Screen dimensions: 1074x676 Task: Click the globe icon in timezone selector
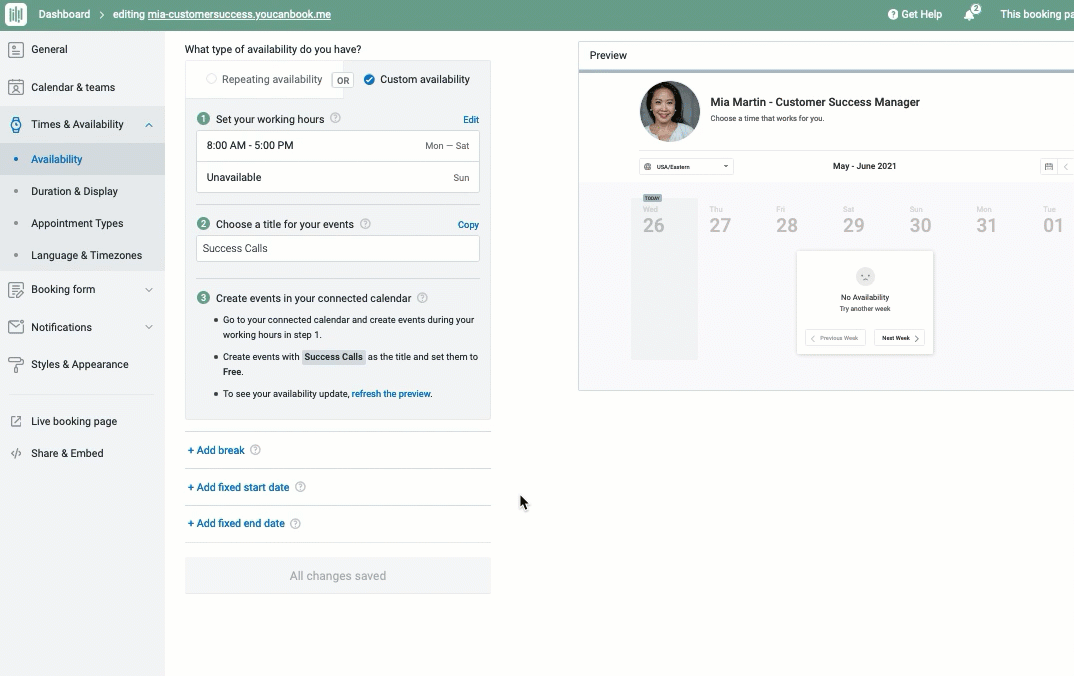tap(647, 166)
